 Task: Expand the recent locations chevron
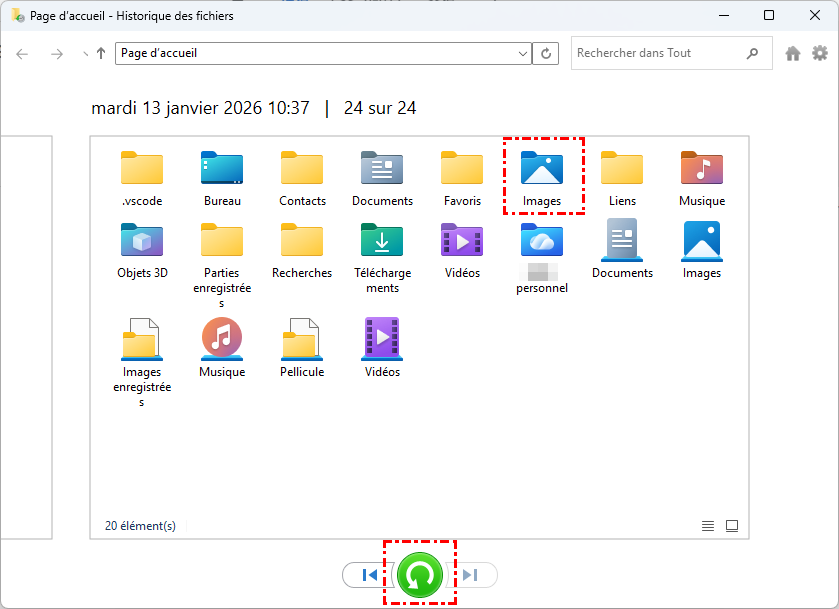pyautogui.click(x=84, y=54)
